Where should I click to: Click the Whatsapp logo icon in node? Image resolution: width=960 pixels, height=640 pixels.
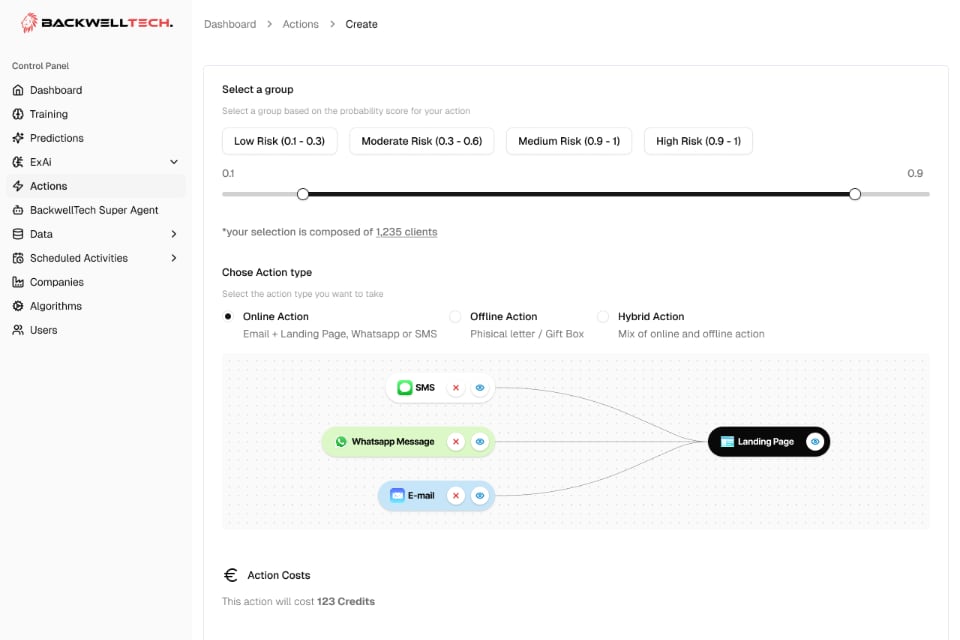[x=341, y=442]
